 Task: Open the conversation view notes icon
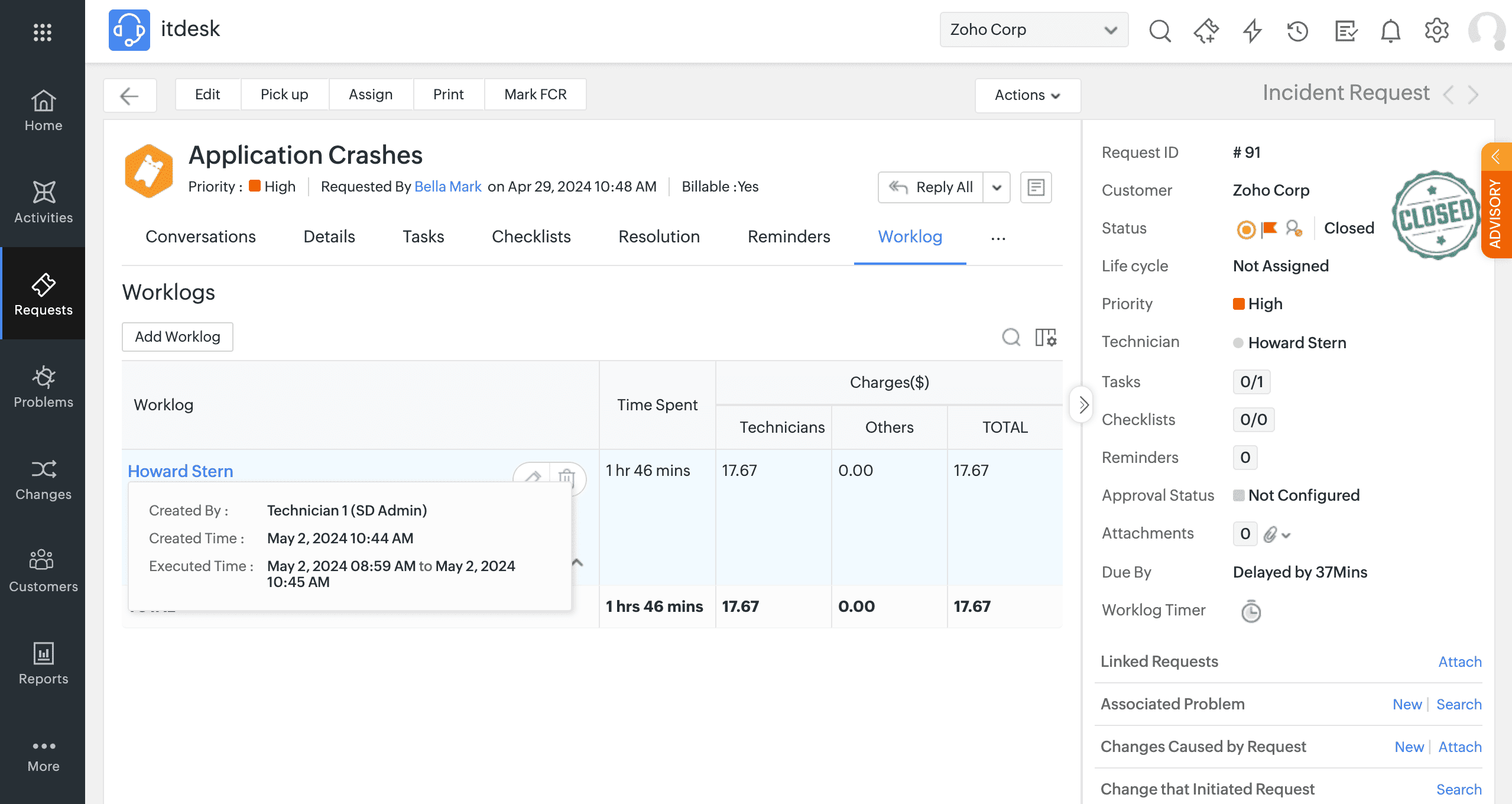click(1036, 187)
